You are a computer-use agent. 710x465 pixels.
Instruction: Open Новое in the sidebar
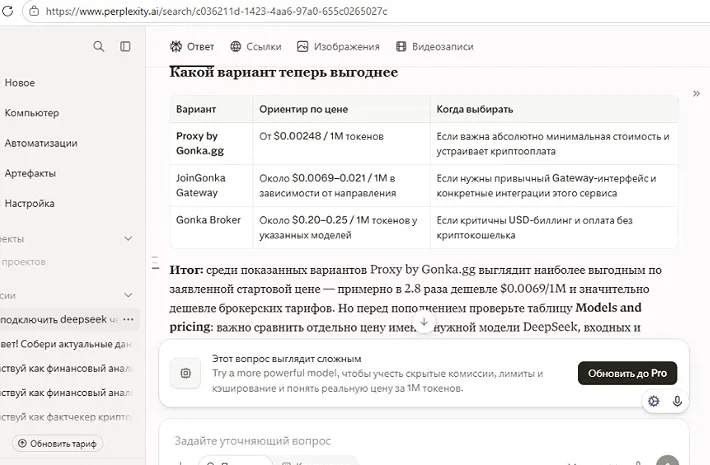pyautogui.click(x=20, y=83)
